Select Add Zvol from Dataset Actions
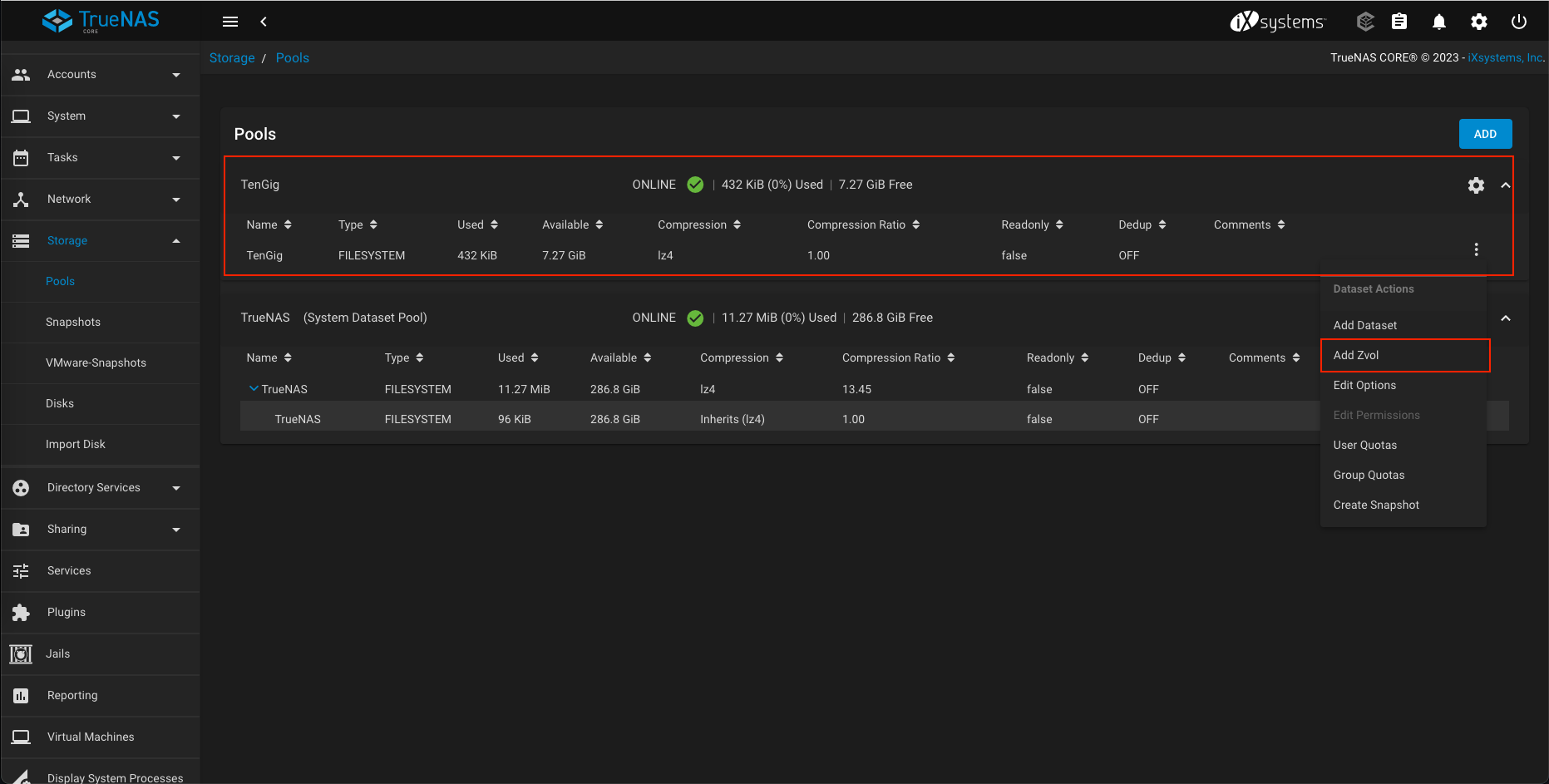This screenshot has width=1549, height=784. [1356, 355]
